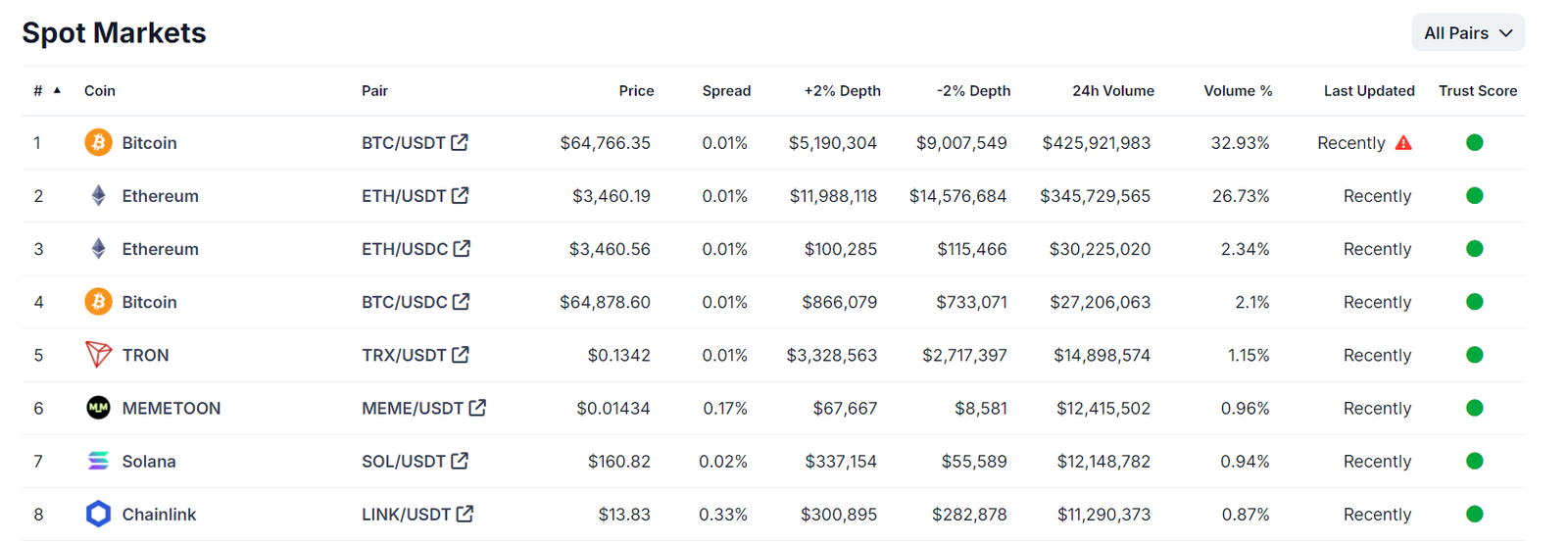Follow the BTC/USDT pair link

[404, 143]
